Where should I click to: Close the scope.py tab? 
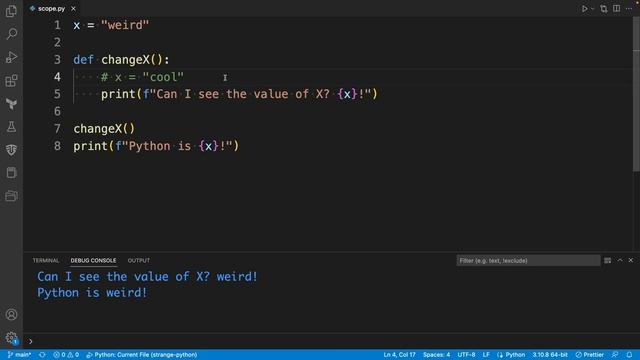point(73,9)
